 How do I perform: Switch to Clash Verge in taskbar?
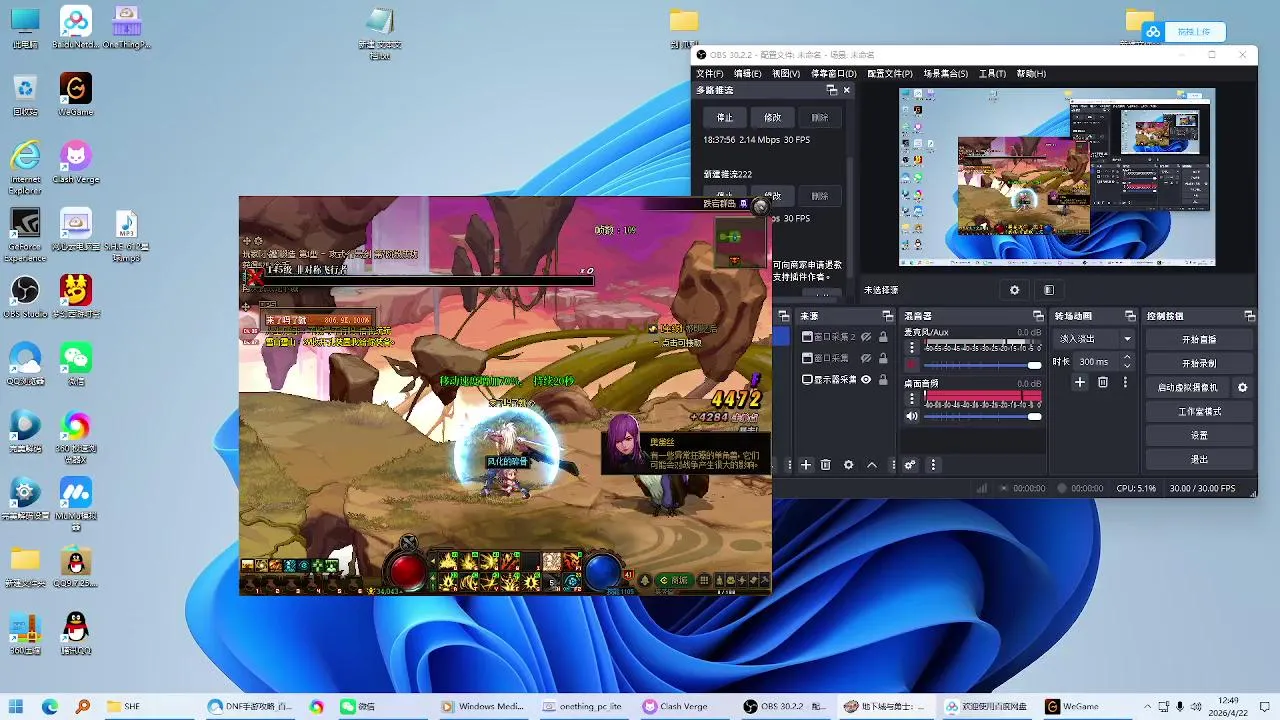pyautogui.click(x=675, y=706)
